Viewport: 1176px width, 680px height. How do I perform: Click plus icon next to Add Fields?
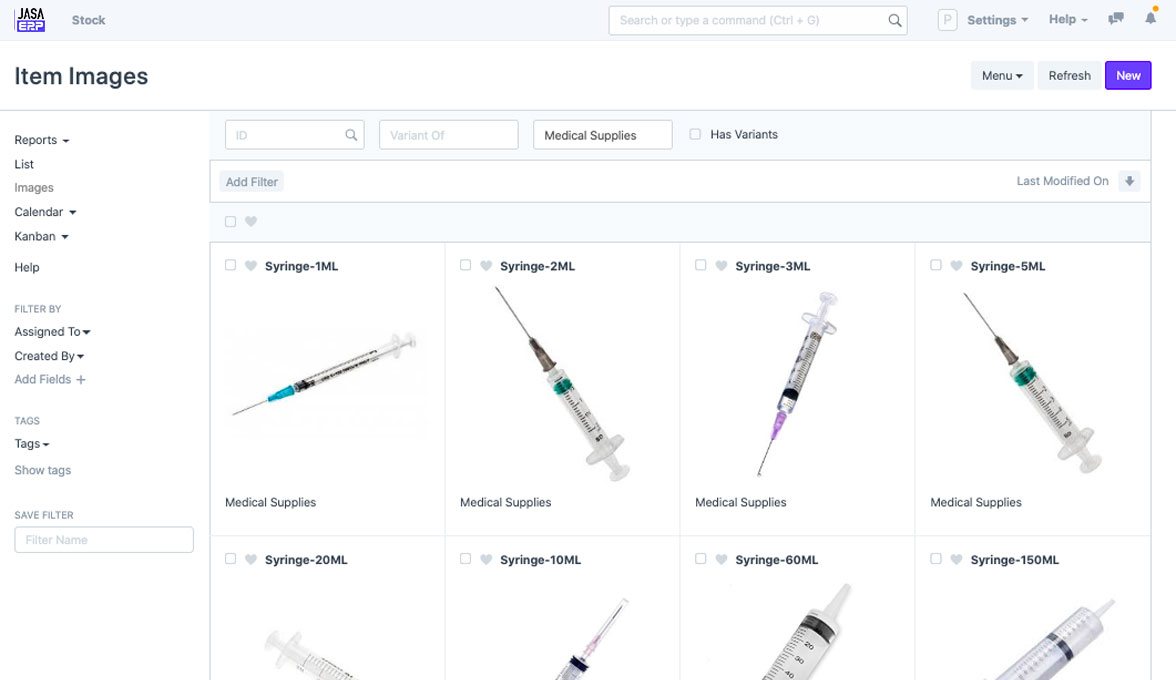[x=81, y=380]
